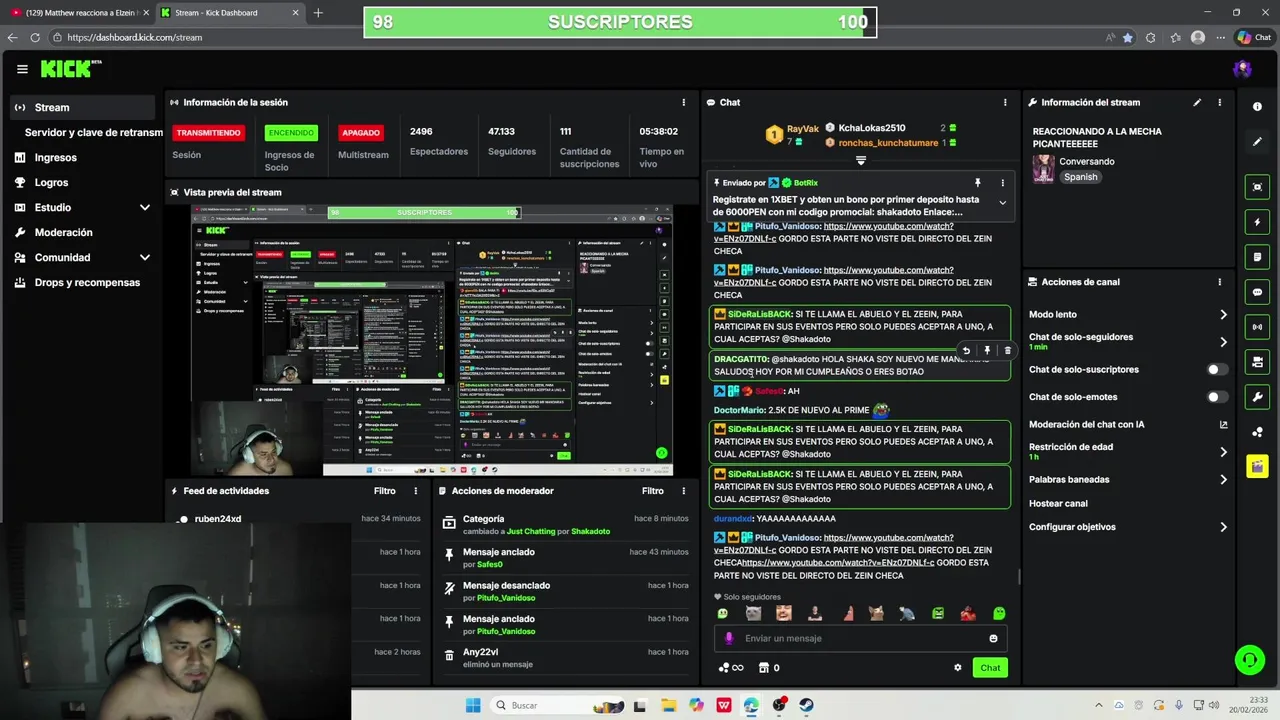Click the purple microphone icon in message box
The height and width of the screenshot is (720, 1280).
pos(729,638)
